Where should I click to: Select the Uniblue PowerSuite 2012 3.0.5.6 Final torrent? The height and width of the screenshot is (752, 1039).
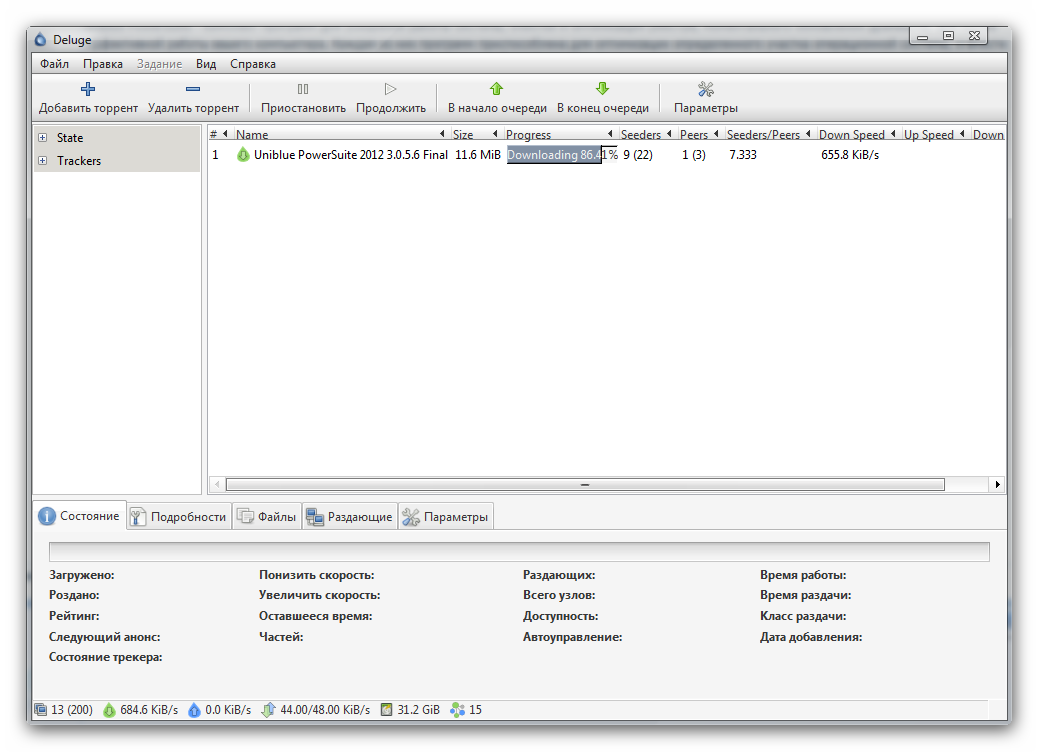351,155
